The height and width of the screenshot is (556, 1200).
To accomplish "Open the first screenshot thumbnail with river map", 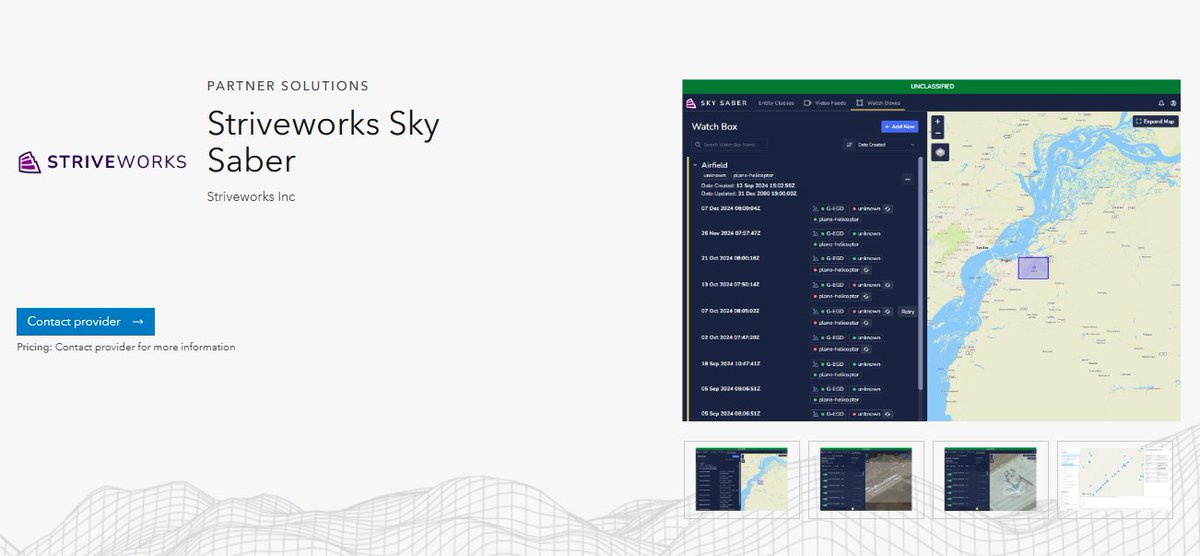I will click(x=742, y=480).
